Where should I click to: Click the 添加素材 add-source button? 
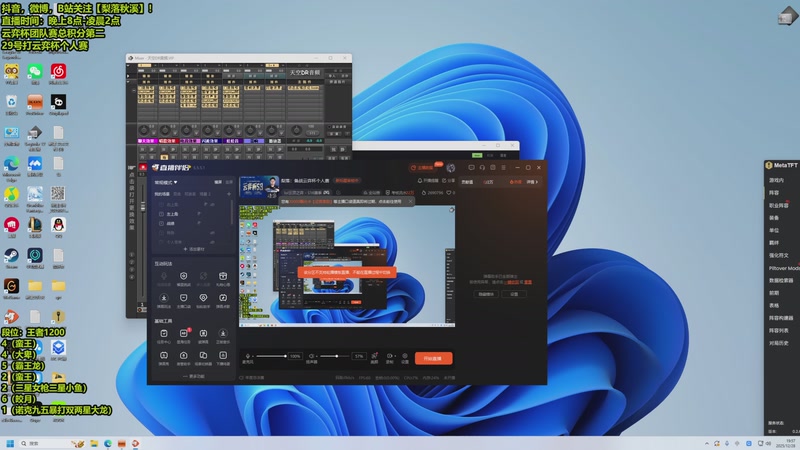click(194, 249)
